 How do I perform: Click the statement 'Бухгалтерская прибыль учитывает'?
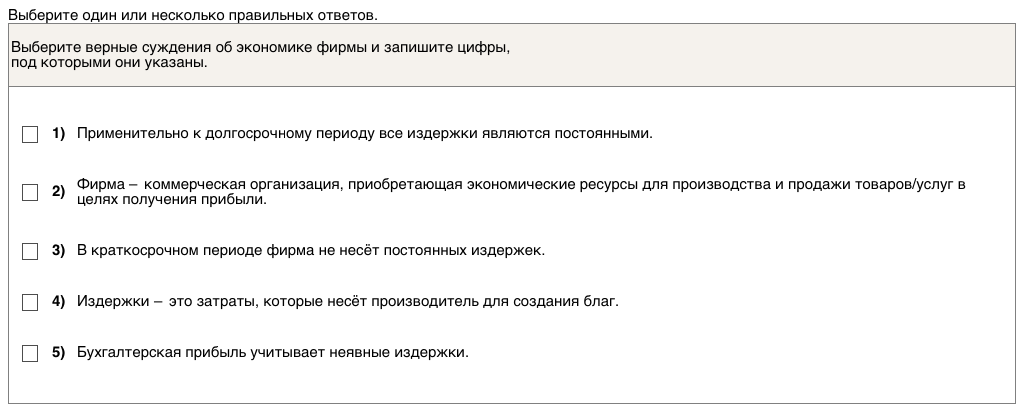click(272, 353)
